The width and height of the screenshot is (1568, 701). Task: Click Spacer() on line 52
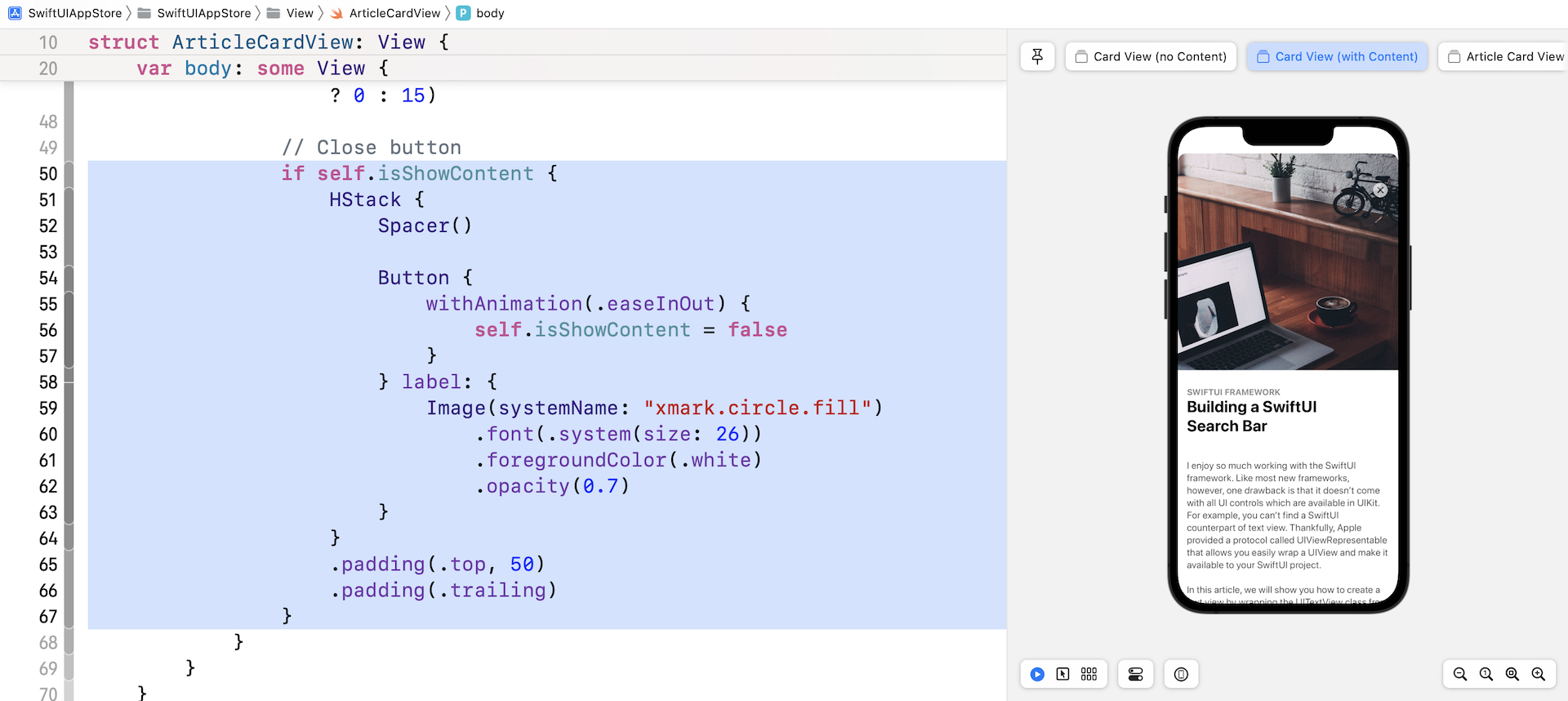425,225
